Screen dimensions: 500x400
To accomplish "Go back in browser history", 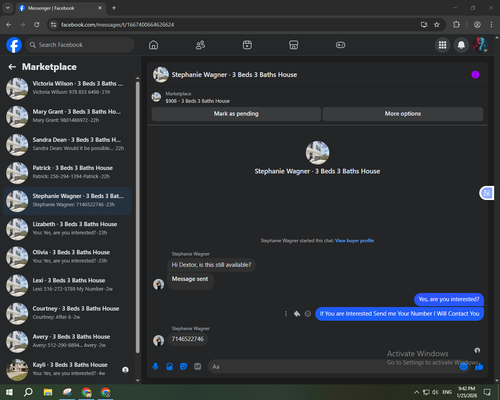I will click(x=9, y=25).
